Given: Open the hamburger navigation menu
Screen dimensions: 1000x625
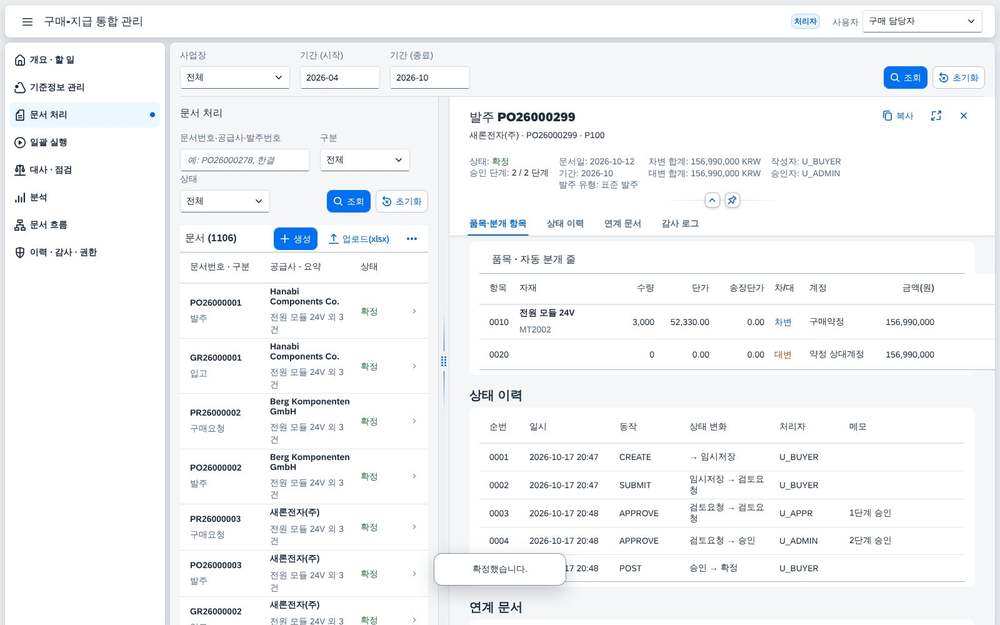Looking at the screenshot, I should coord(27,22).
